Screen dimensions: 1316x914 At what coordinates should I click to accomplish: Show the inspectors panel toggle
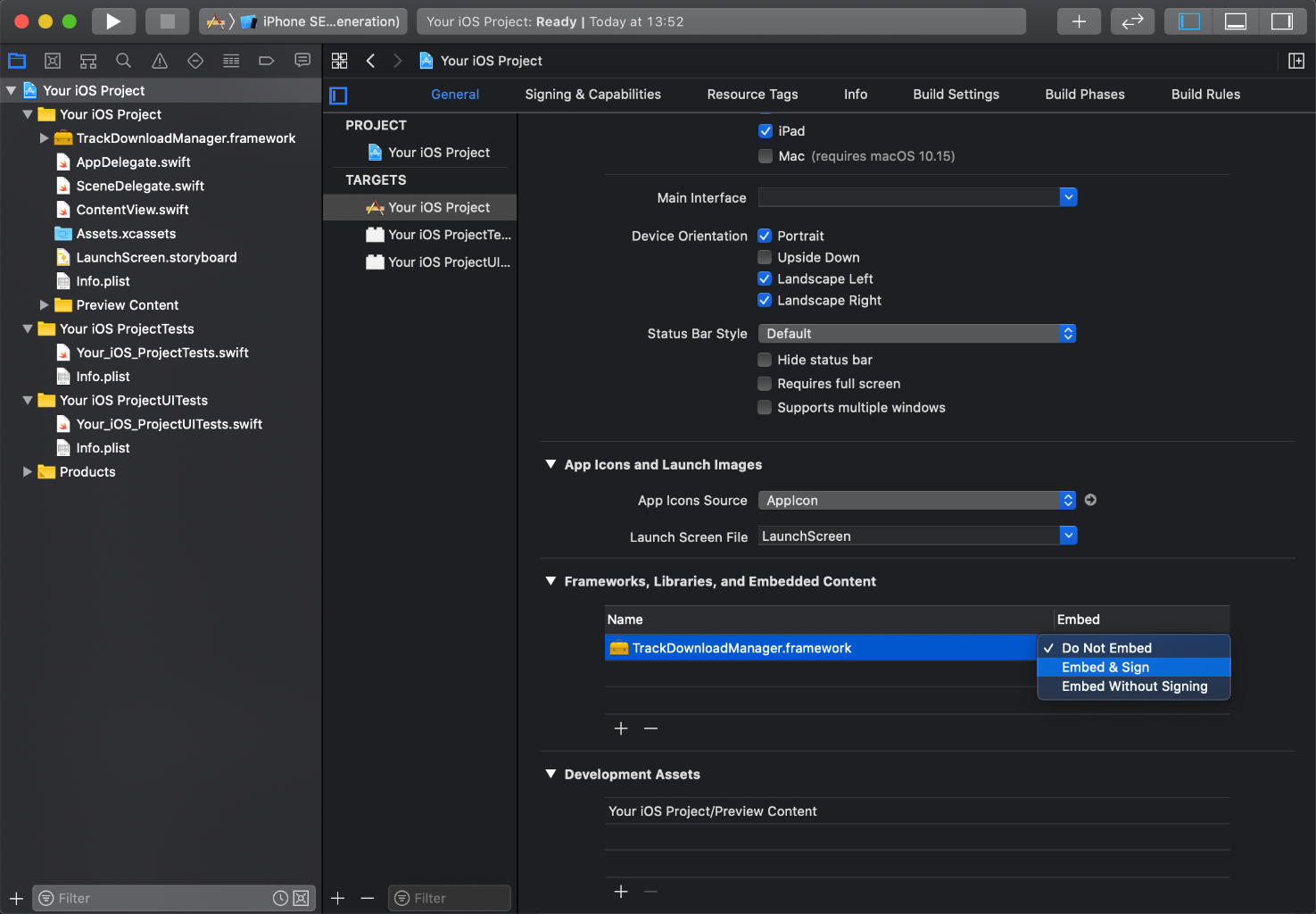(1282, 21)
